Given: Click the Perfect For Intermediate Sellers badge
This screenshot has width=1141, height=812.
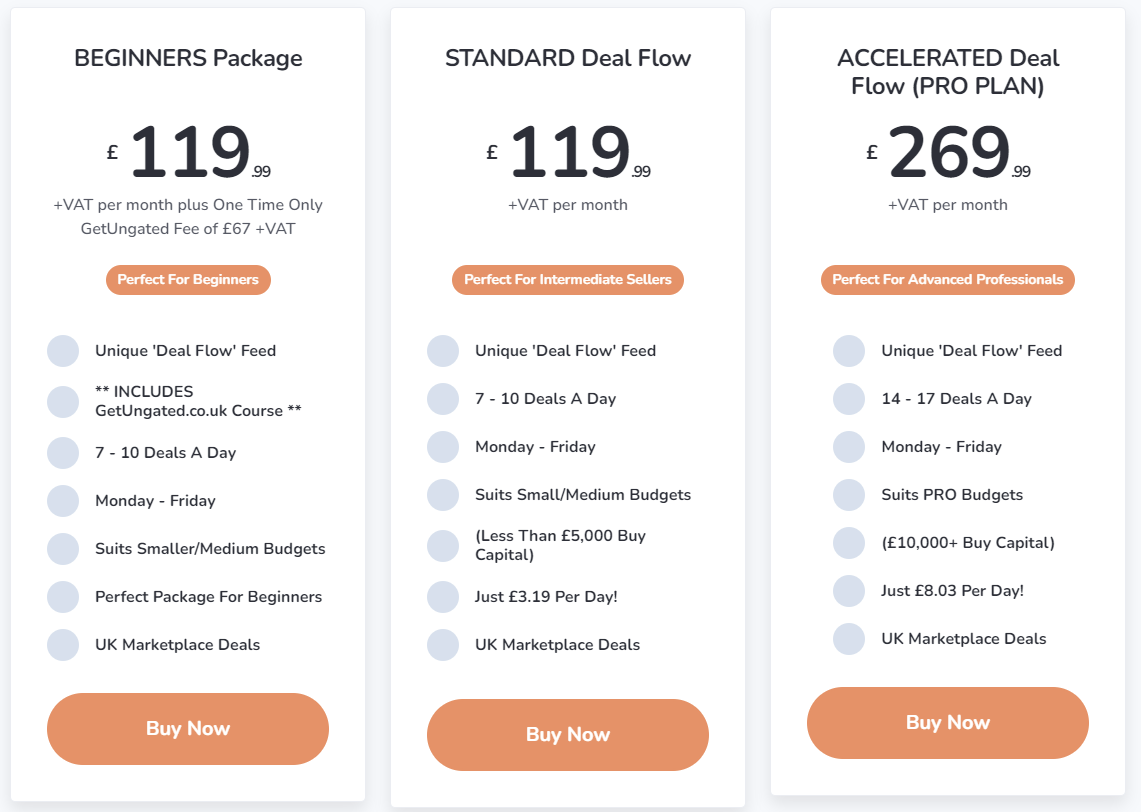Looking at the screenshot, I should click(x=568, y=279).
